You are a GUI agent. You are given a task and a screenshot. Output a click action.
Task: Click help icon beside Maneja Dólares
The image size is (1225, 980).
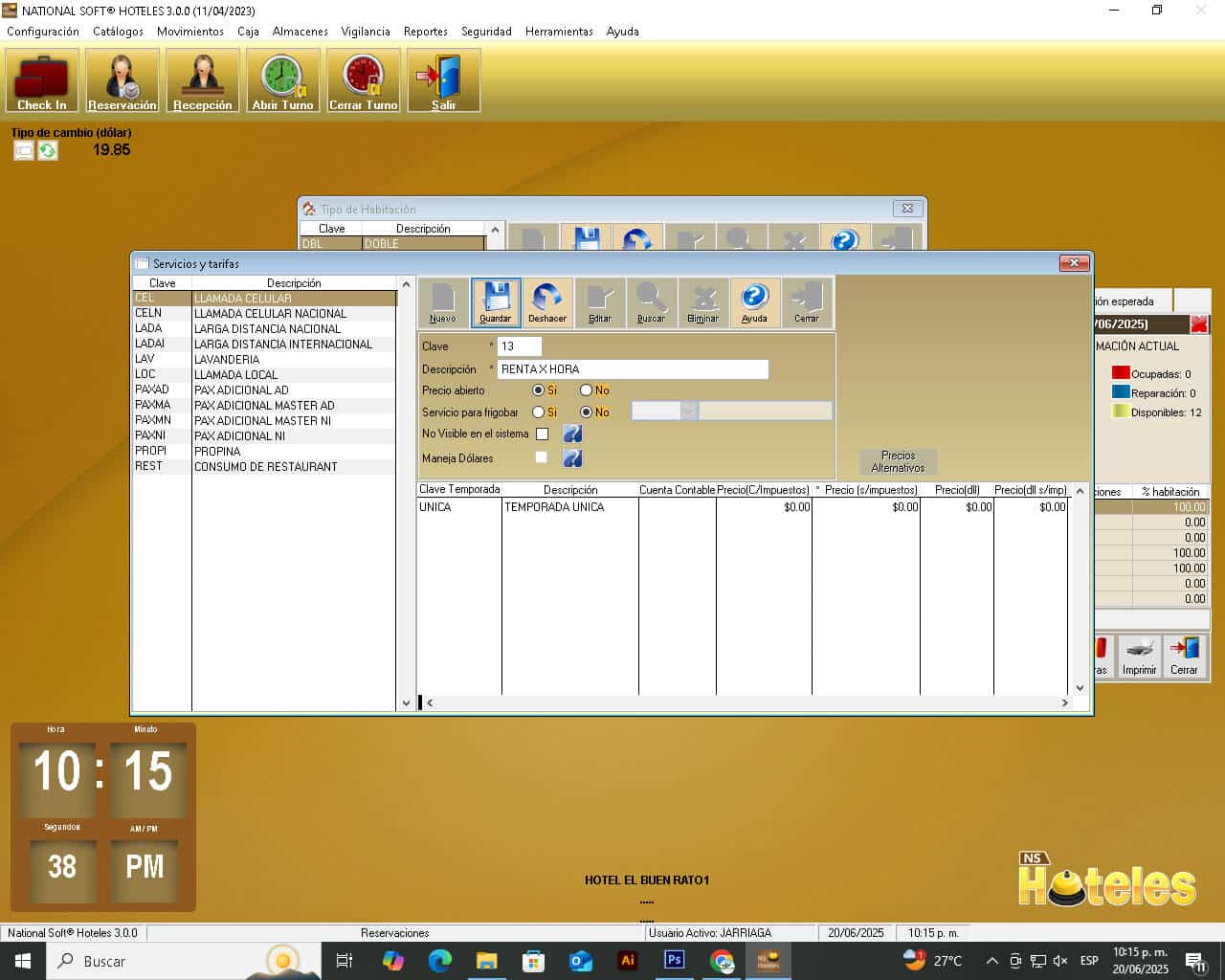572,458
